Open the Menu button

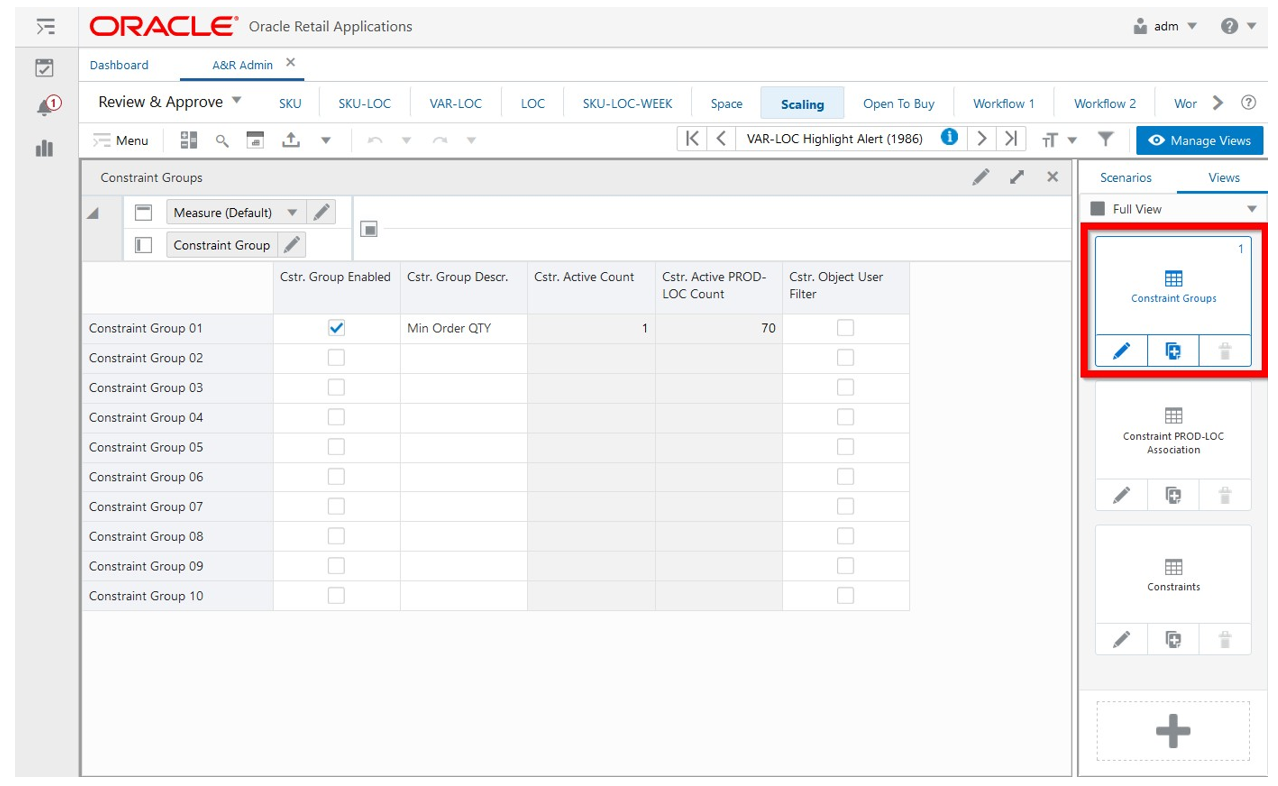[121, 140]
